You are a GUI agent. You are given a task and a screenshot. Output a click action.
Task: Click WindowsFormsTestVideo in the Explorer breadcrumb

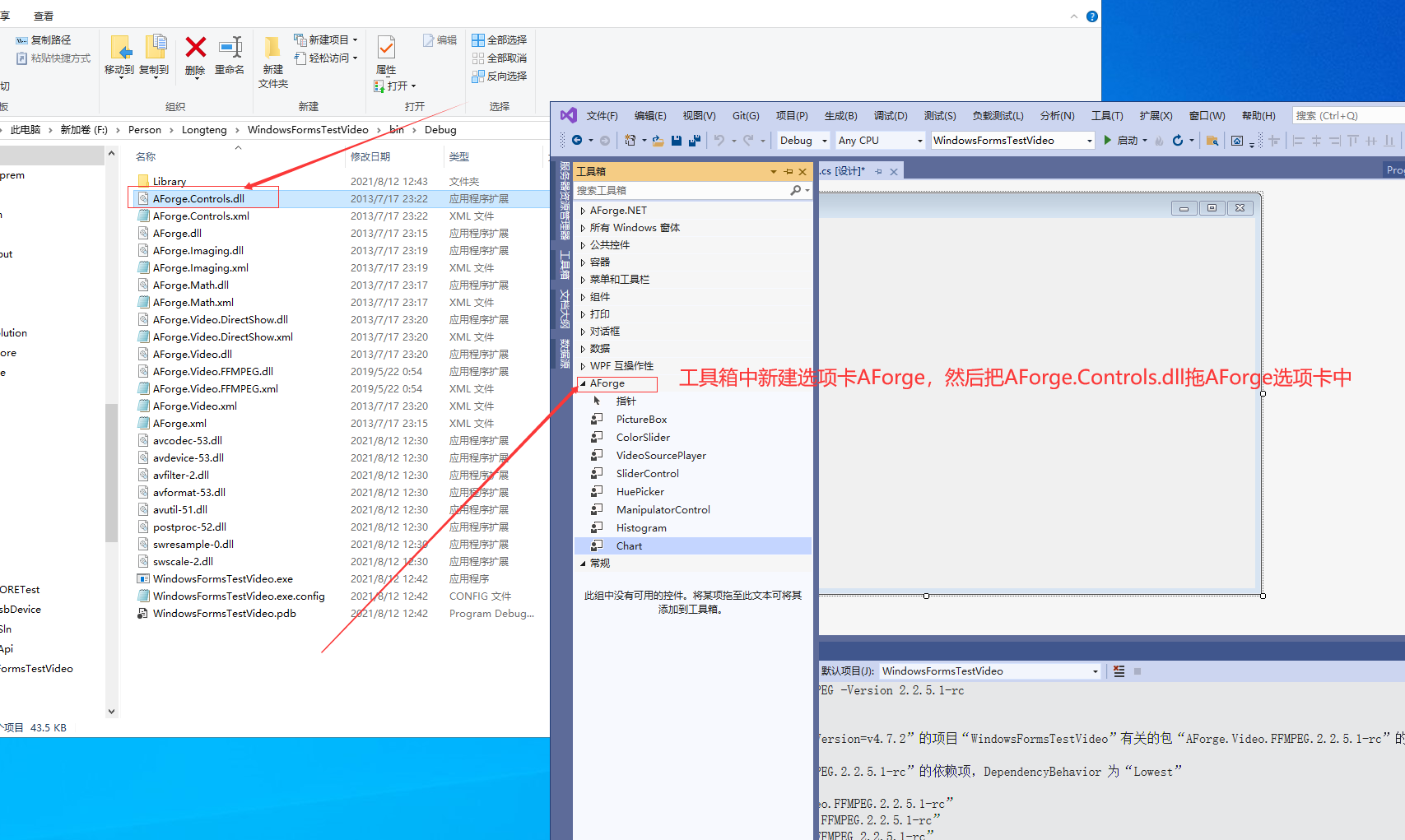pos(308,130)
